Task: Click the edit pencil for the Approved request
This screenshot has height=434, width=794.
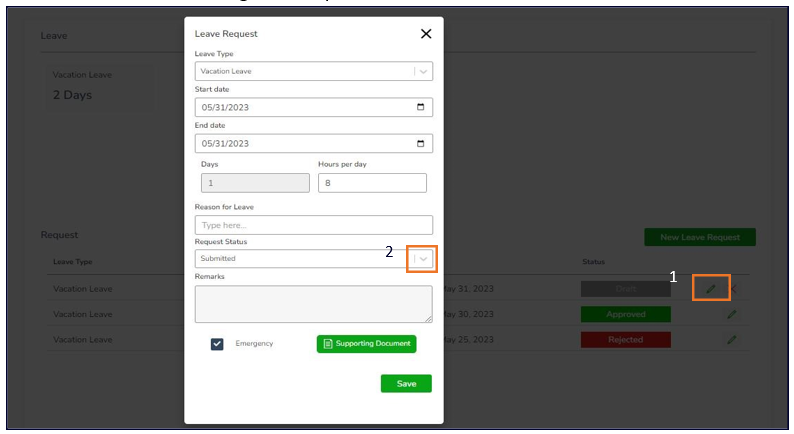Action: pyautogui.click(x=732, y=314)
